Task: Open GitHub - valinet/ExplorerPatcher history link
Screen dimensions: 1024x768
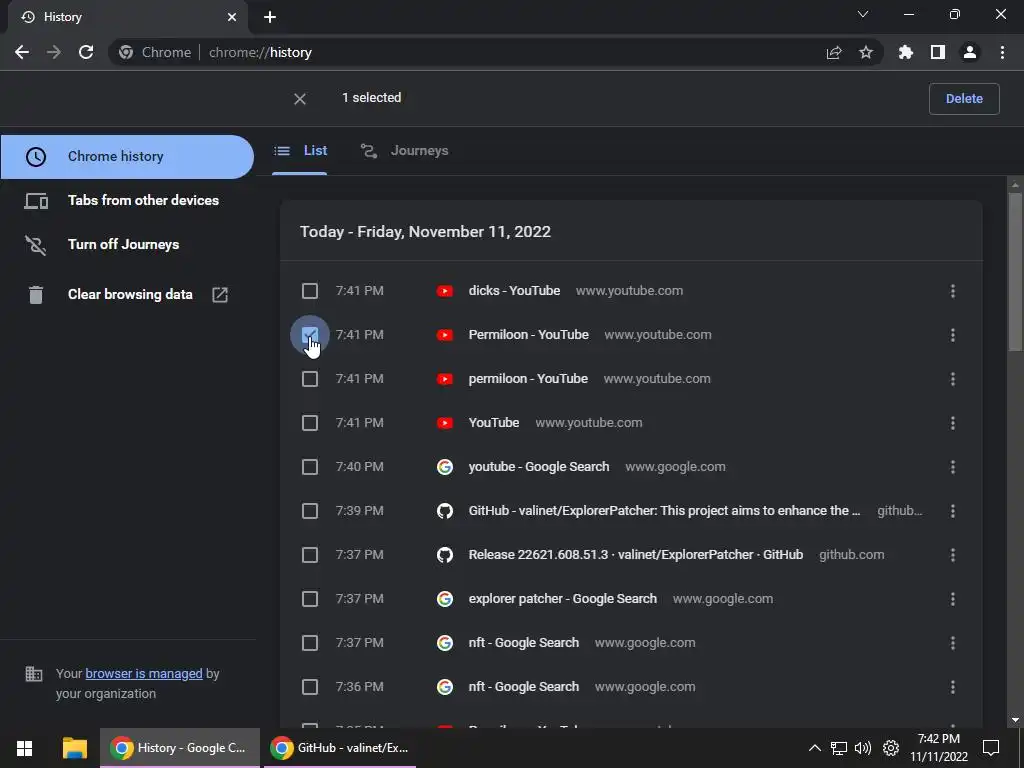Action: (x=664, y=511)
